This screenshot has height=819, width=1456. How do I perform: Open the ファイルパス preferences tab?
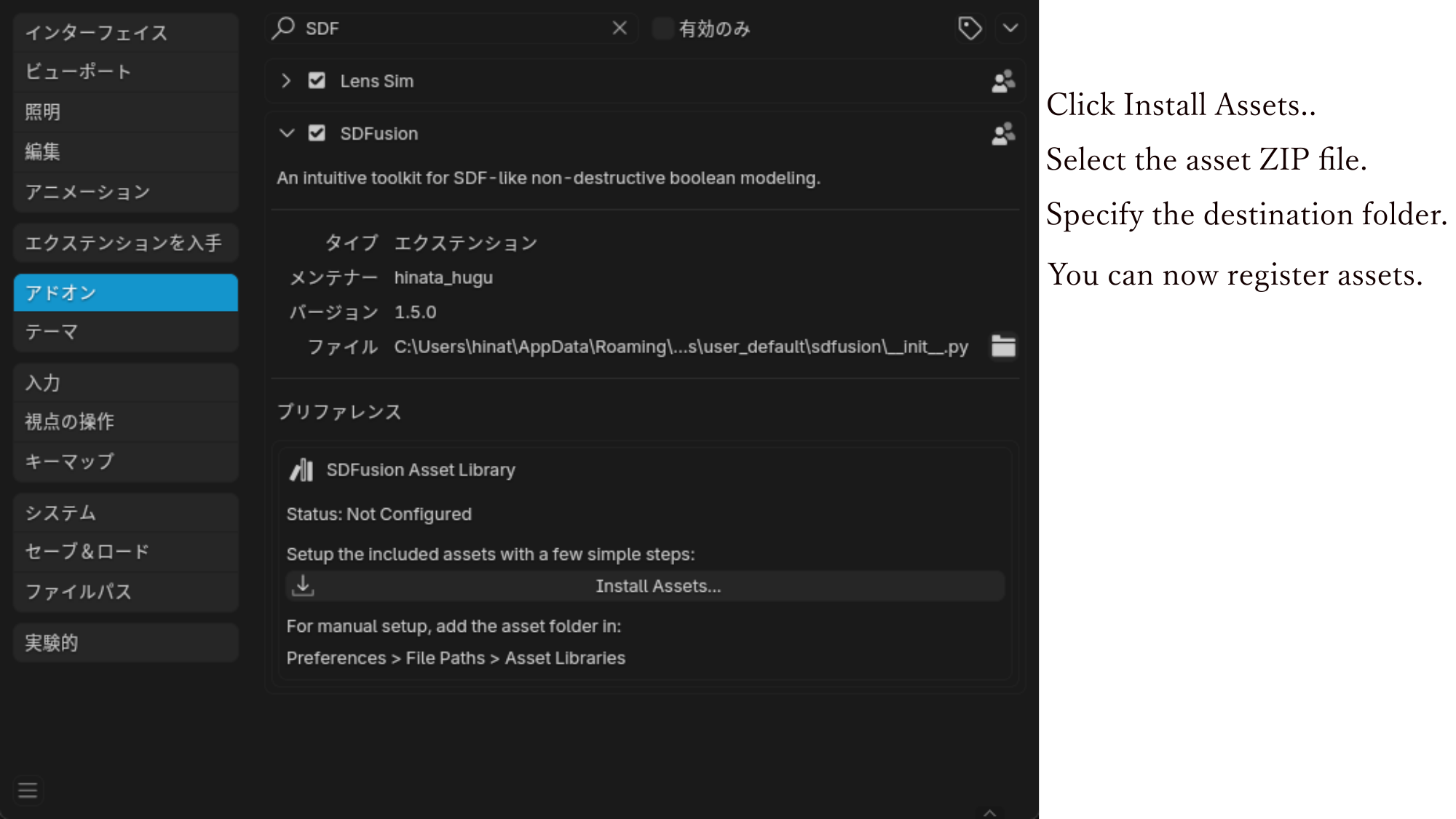(126, 592)
